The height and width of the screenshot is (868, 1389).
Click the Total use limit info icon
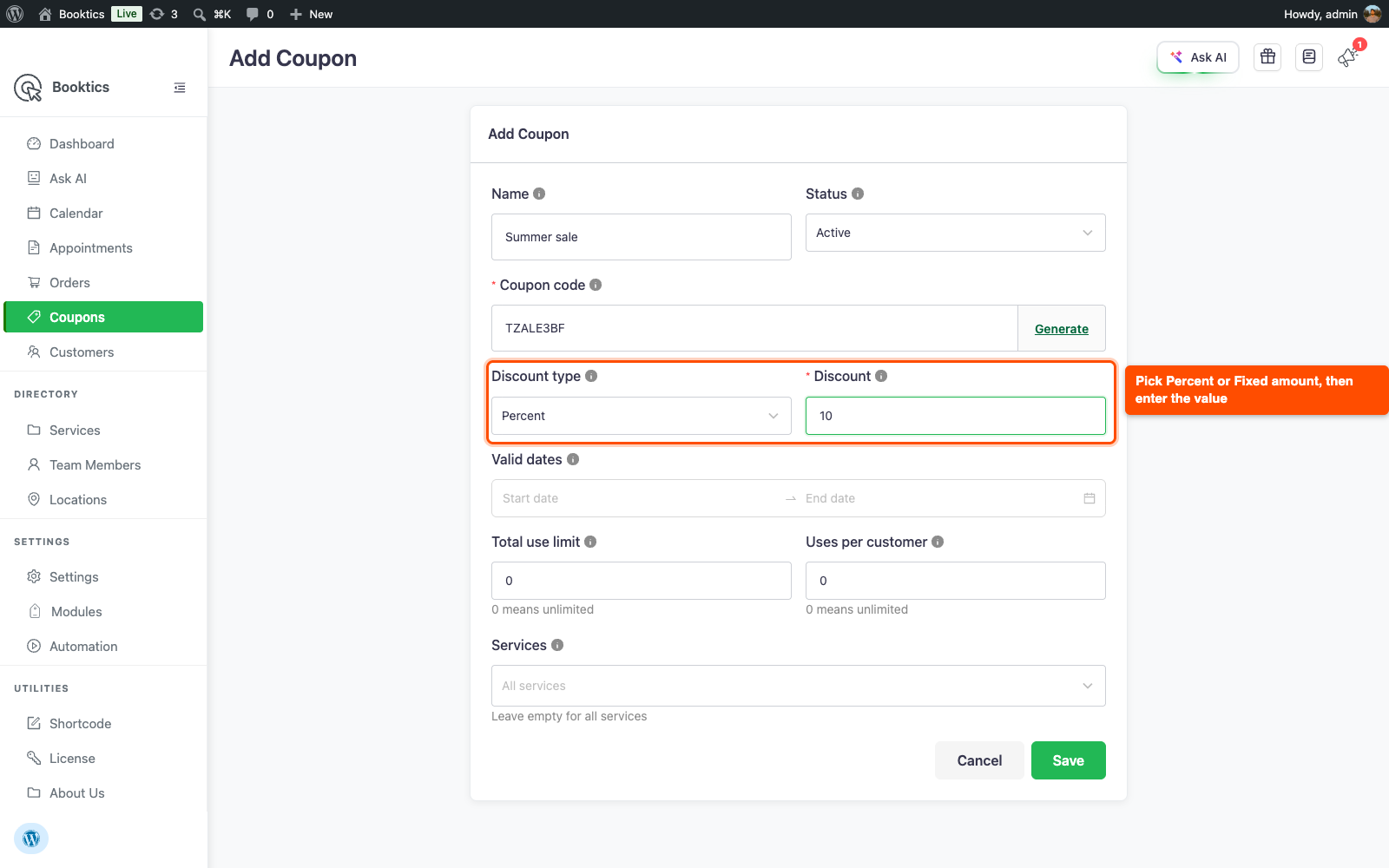coord(590,542)
